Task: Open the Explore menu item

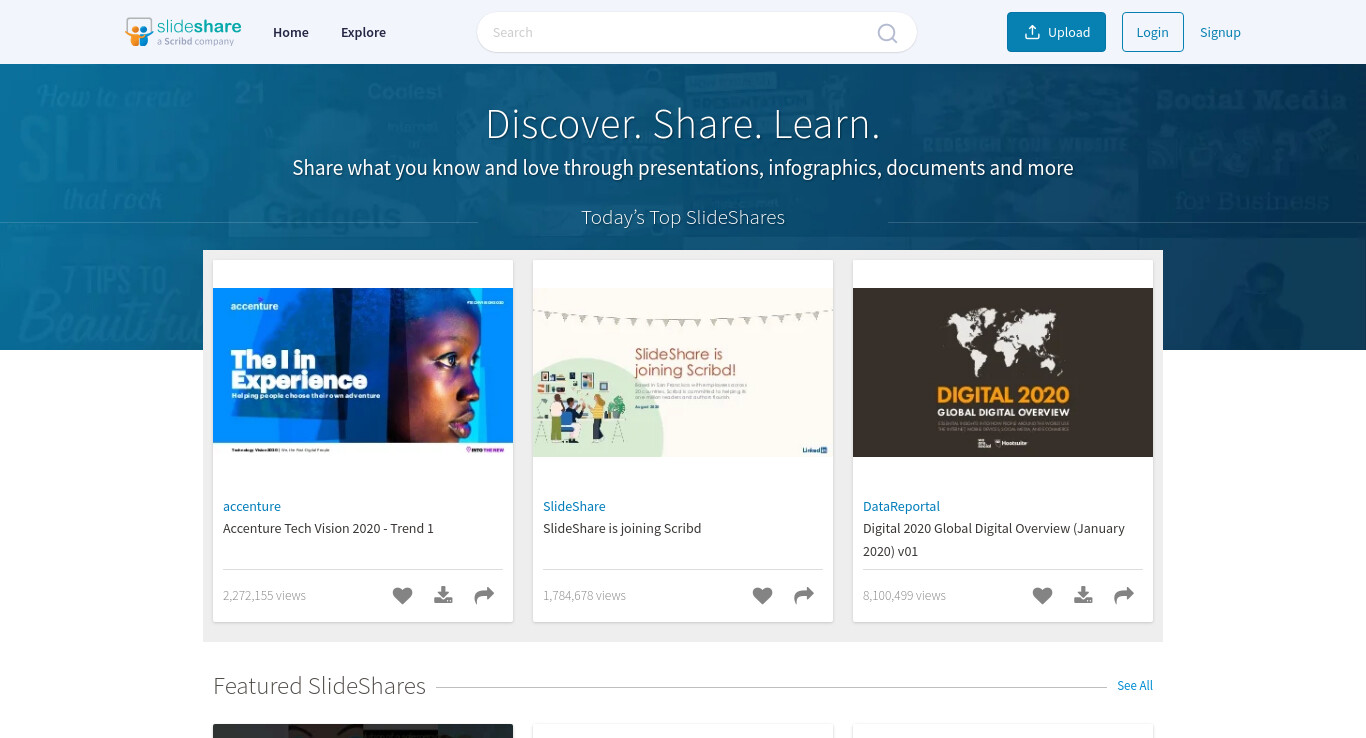Action: click(363, 32)
